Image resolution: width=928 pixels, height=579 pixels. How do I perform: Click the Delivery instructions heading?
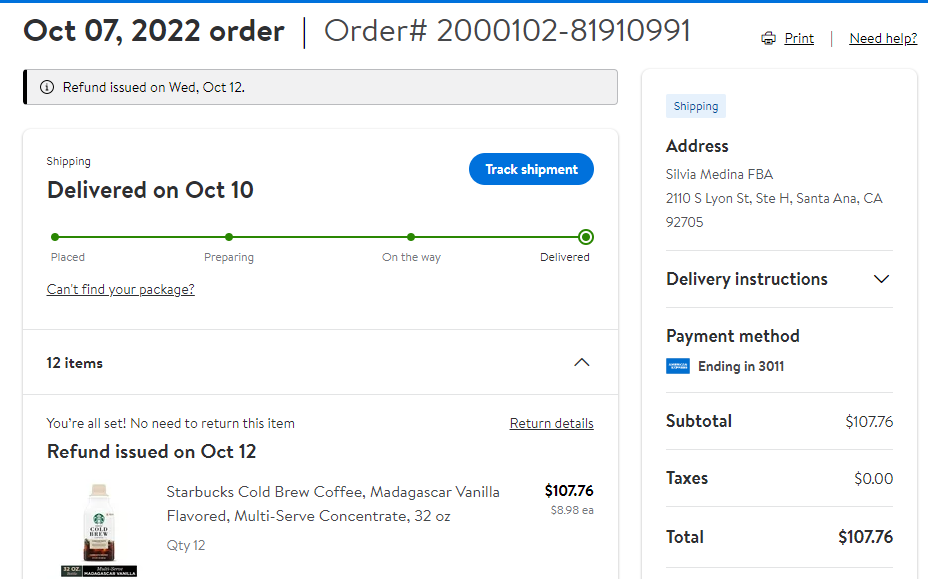pyautogui.click(x=747, y=279)
